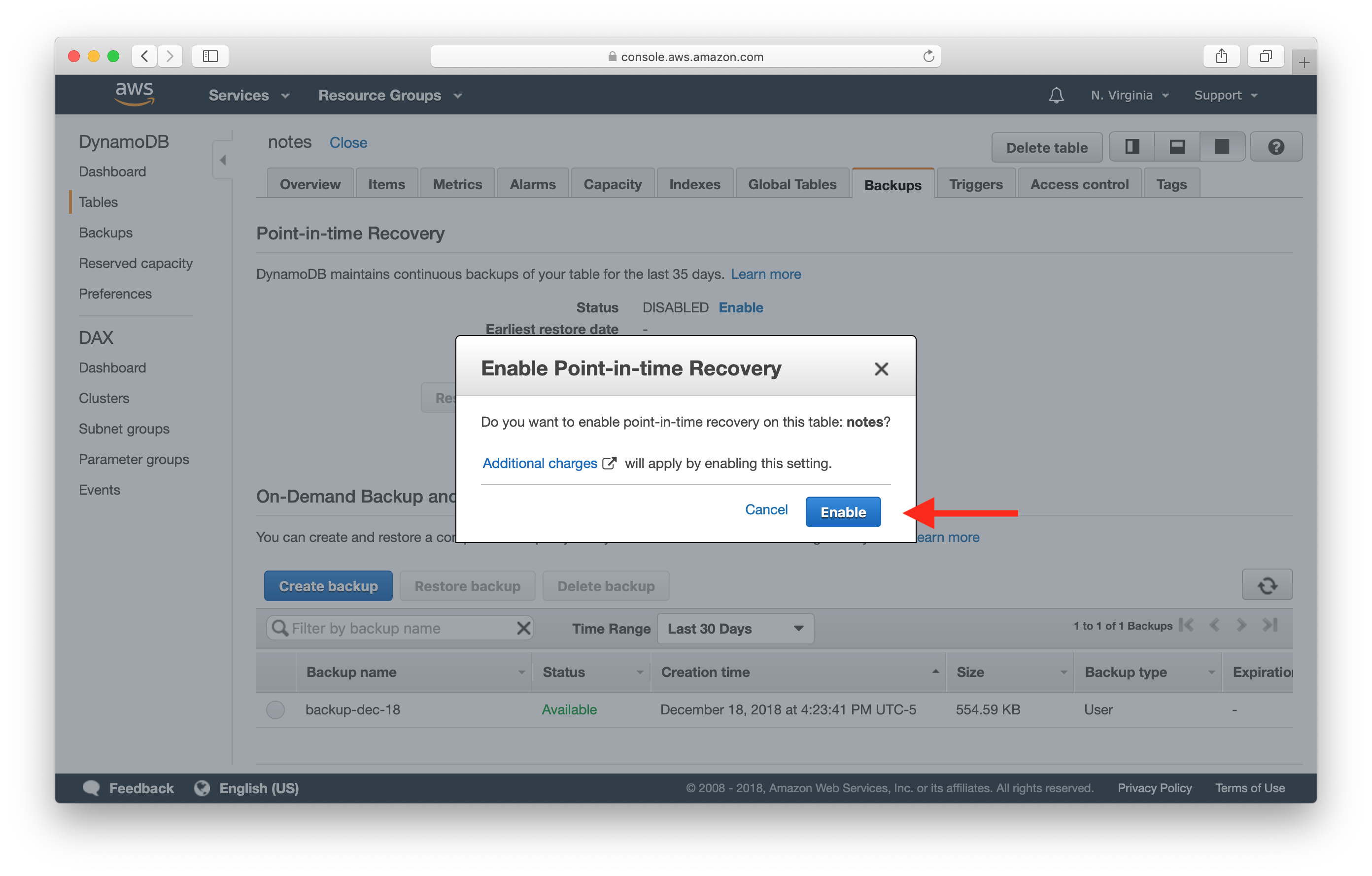Open the Metrics tab
The height and width of the screenshot is (876, 1372).
point(457,185)
